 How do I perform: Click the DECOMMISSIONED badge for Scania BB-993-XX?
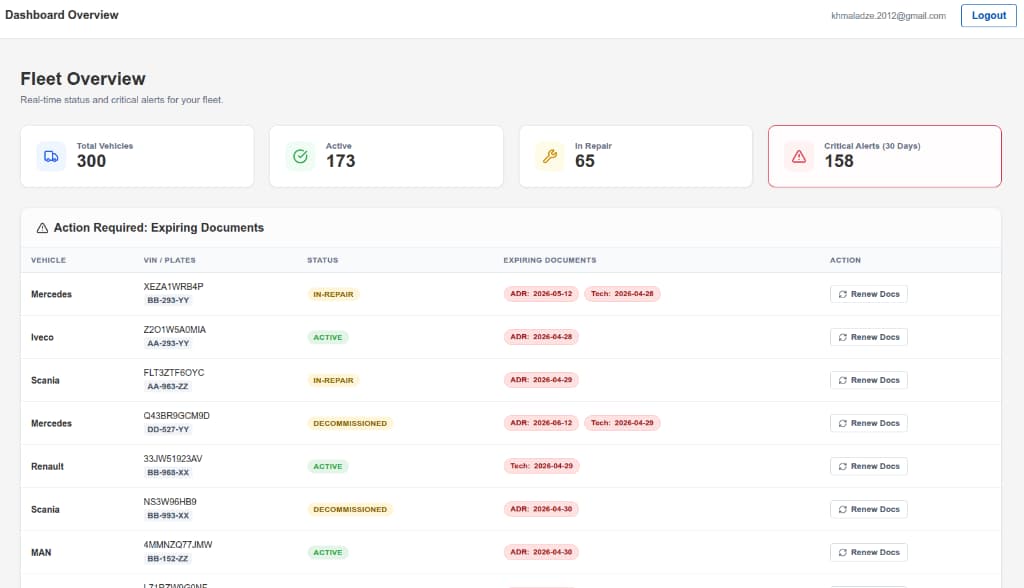pyautogui.click(x=350, y=510)
